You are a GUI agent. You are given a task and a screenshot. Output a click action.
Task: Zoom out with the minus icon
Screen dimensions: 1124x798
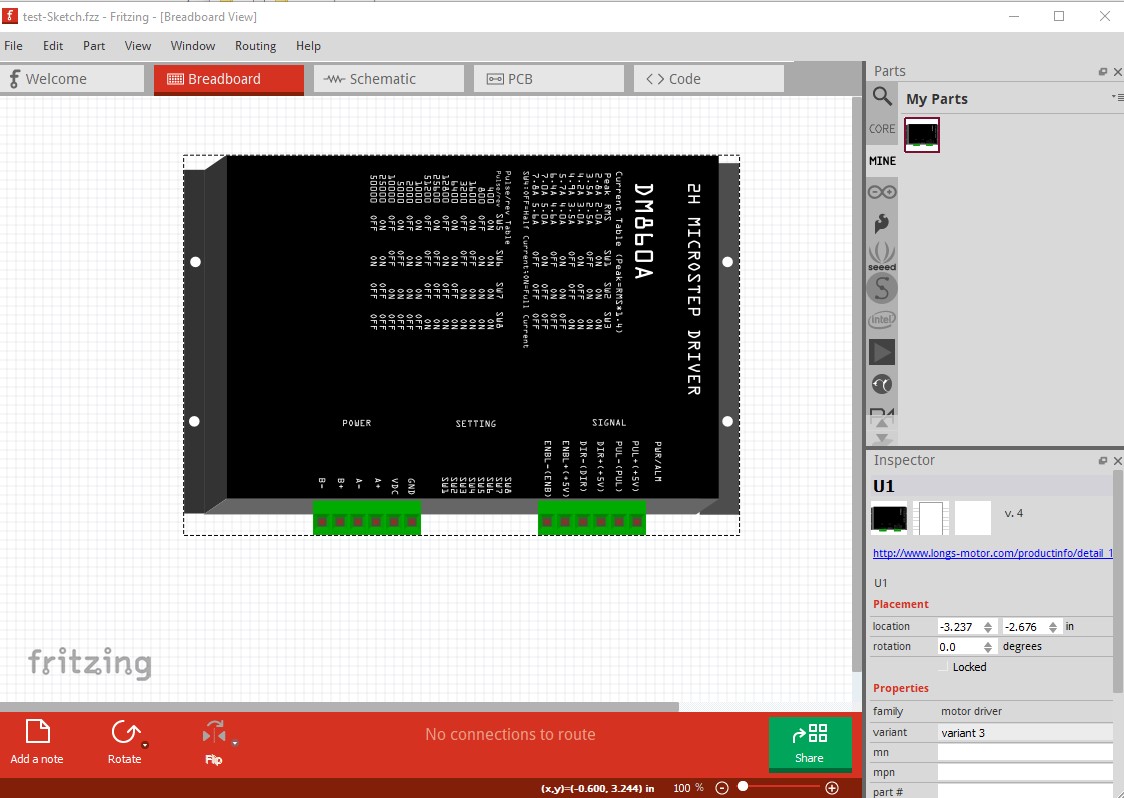[722, 788]
